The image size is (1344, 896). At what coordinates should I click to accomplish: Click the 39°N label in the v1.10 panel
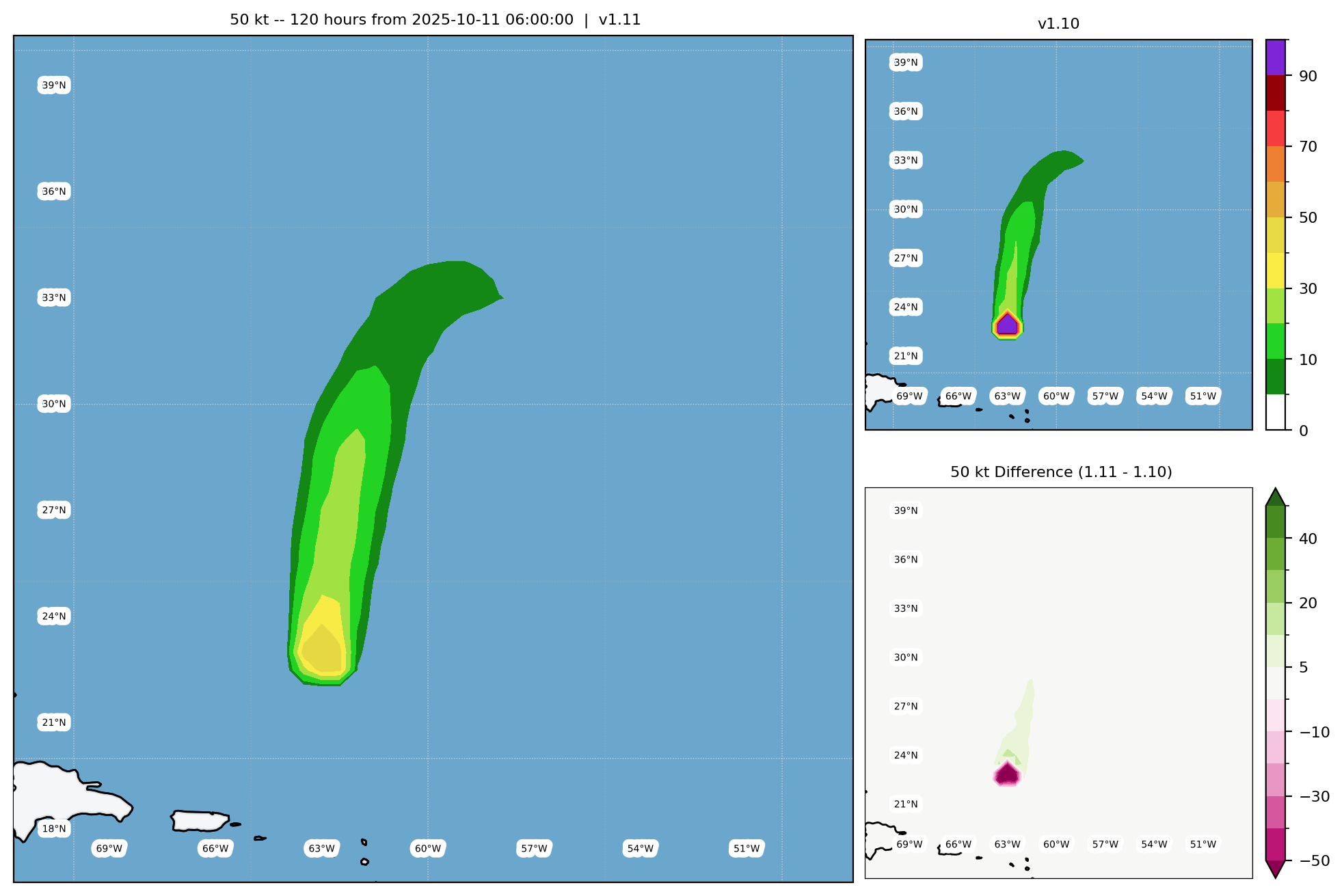[x=906, y=63]
